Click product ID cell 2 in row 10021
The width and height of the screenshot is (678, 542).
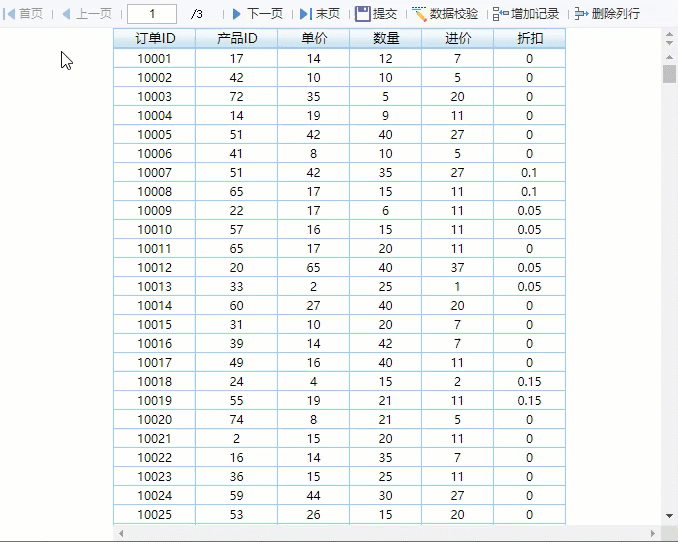(x=237, y=439)
